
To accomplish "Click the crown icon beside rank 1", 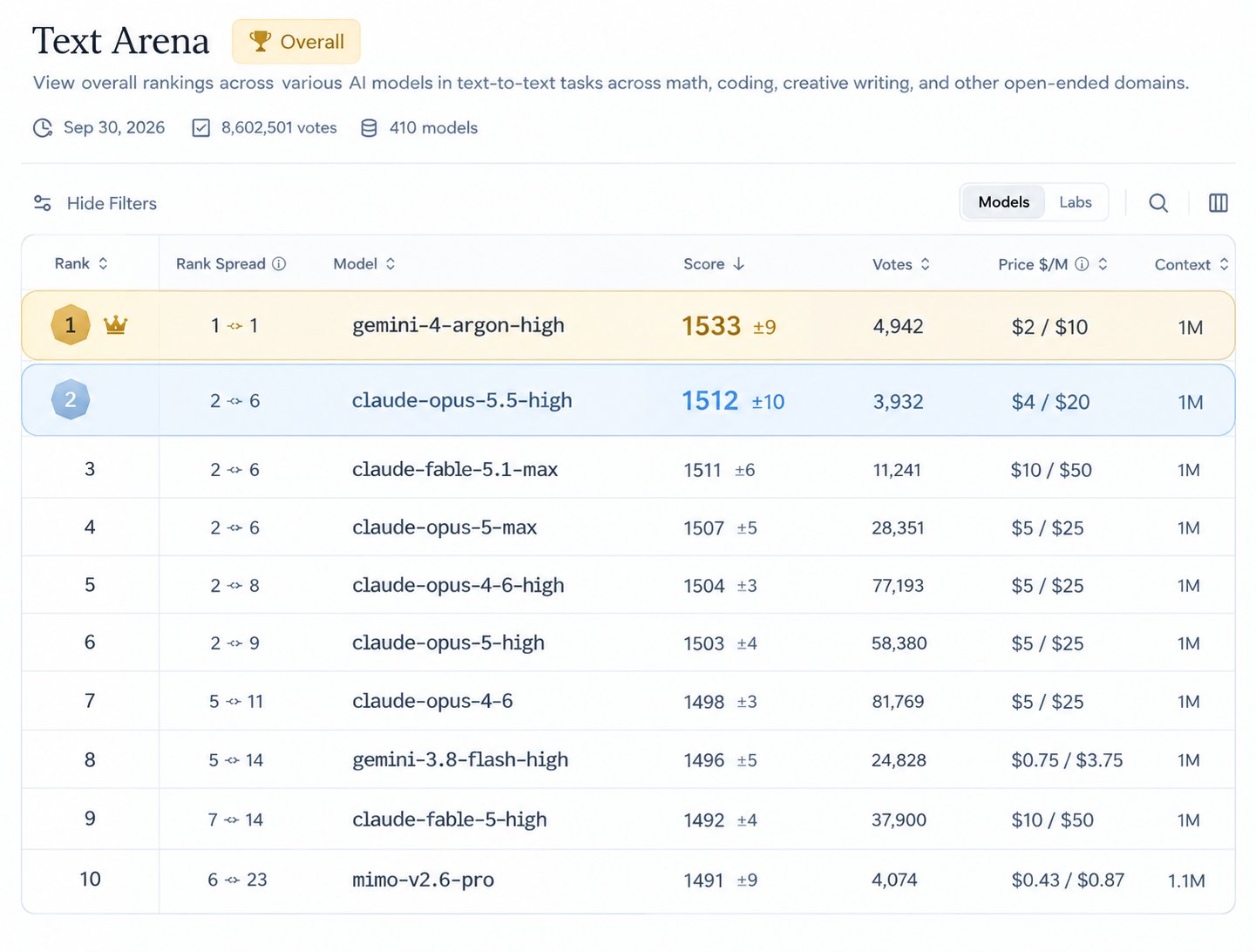I will coord(115,325).
